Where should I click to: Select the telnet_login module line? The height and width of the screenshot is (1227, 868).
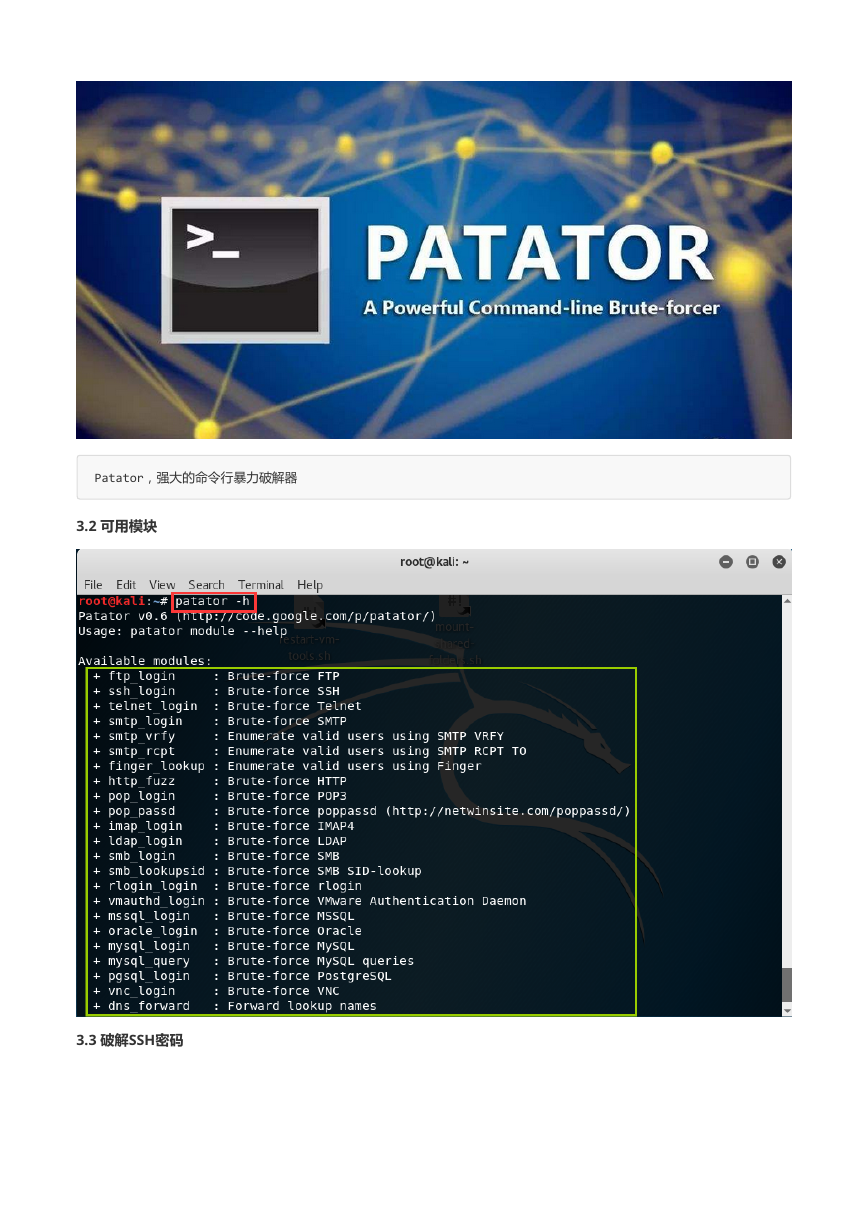(x=227, y=706)
